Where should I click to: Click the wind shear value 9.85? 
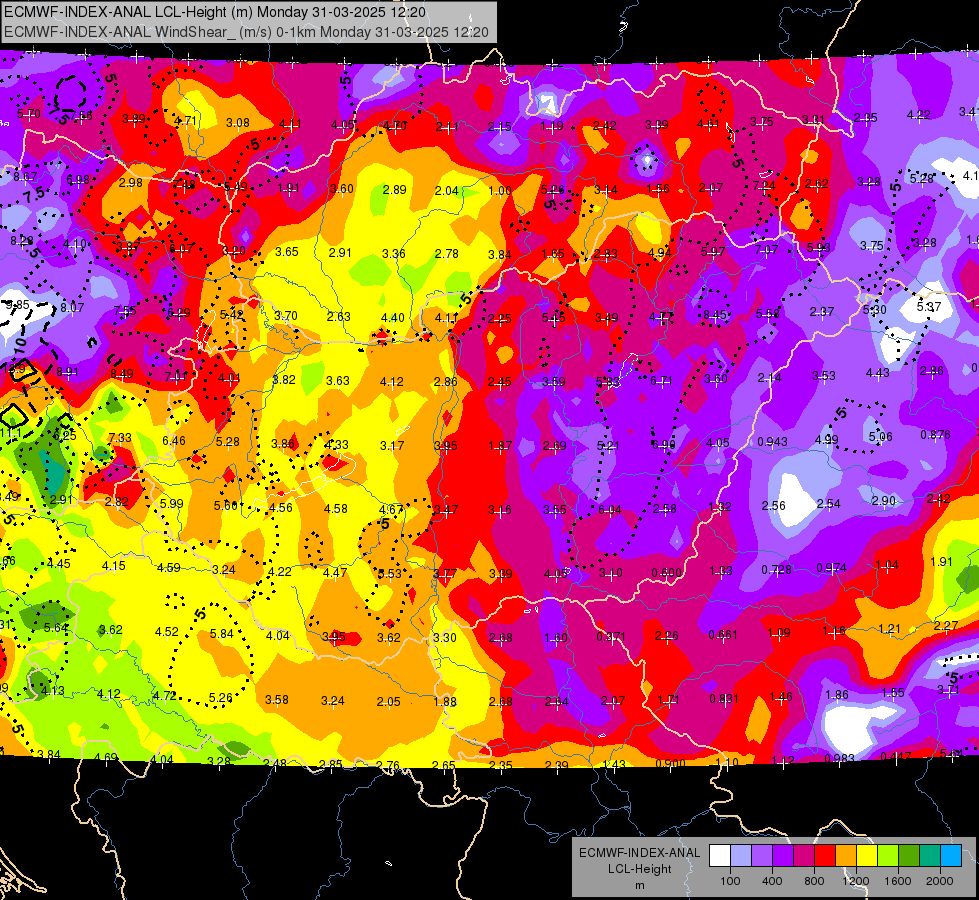pos(18,305)
